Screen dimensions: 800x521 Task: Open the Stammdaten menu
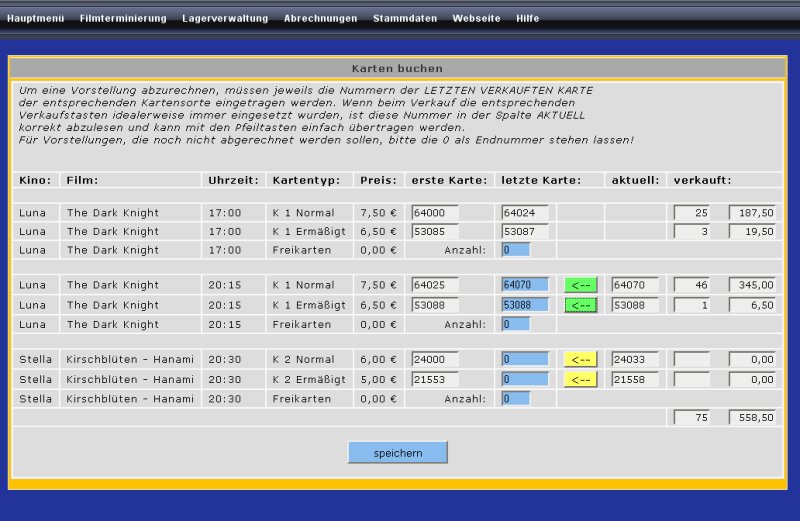[404, 18]
